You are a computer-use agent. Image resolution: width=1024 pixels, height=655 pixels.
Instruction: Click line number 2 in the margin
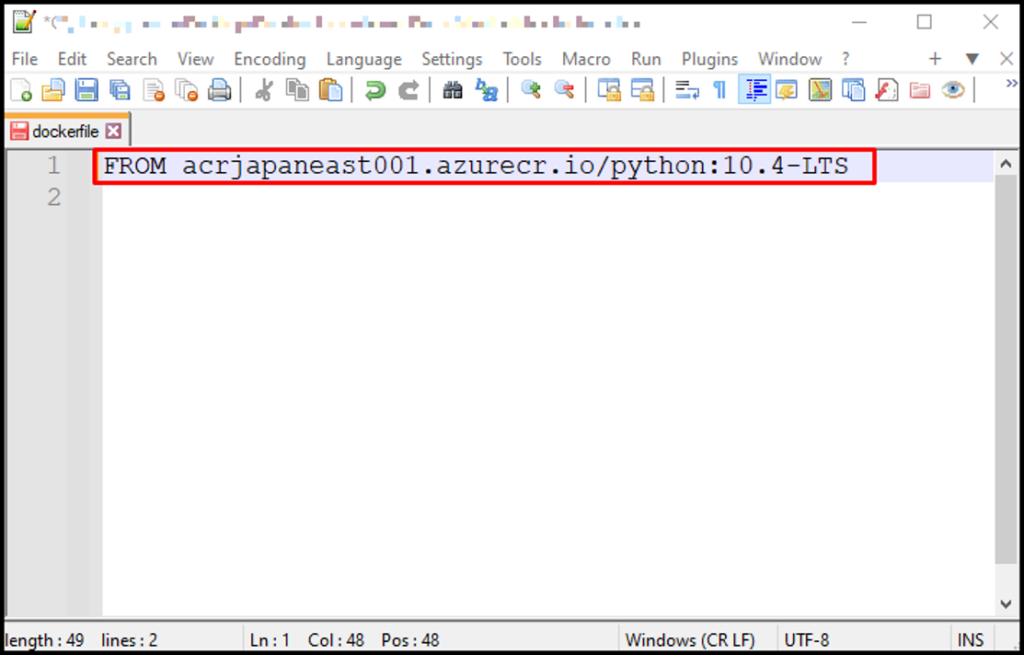tap(54, 197)
